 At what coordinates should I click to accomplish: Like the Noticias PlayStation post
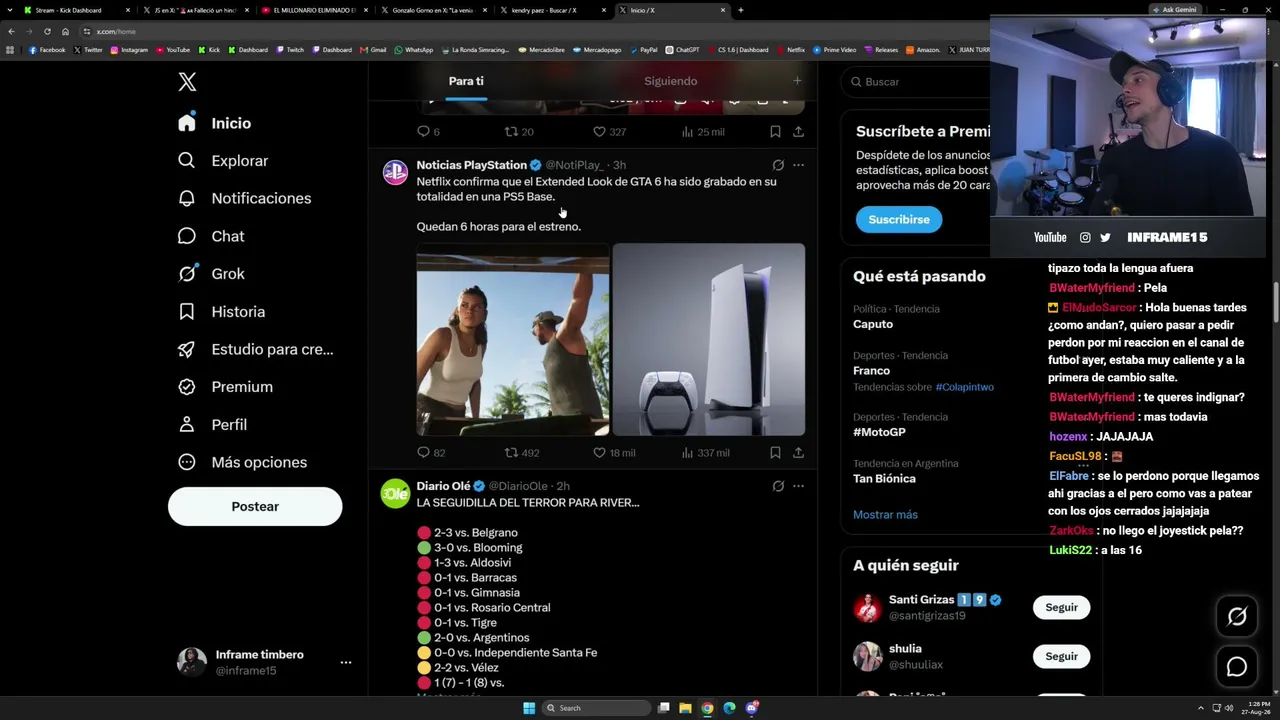[x=599, y=453]
